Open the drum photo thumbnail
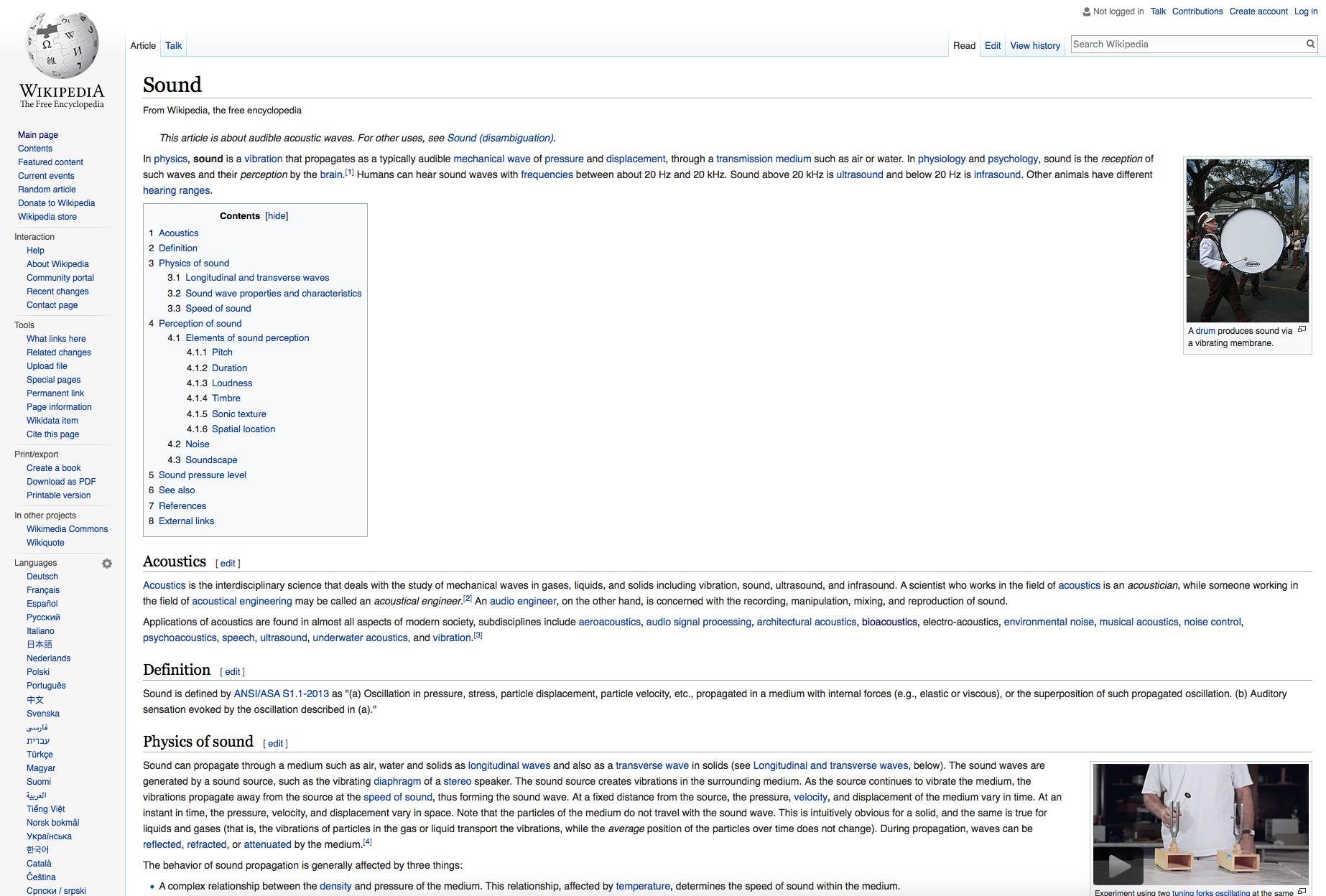This screenshot has height=896, width=1326. pyautogui.click(x=1248, y=241)
